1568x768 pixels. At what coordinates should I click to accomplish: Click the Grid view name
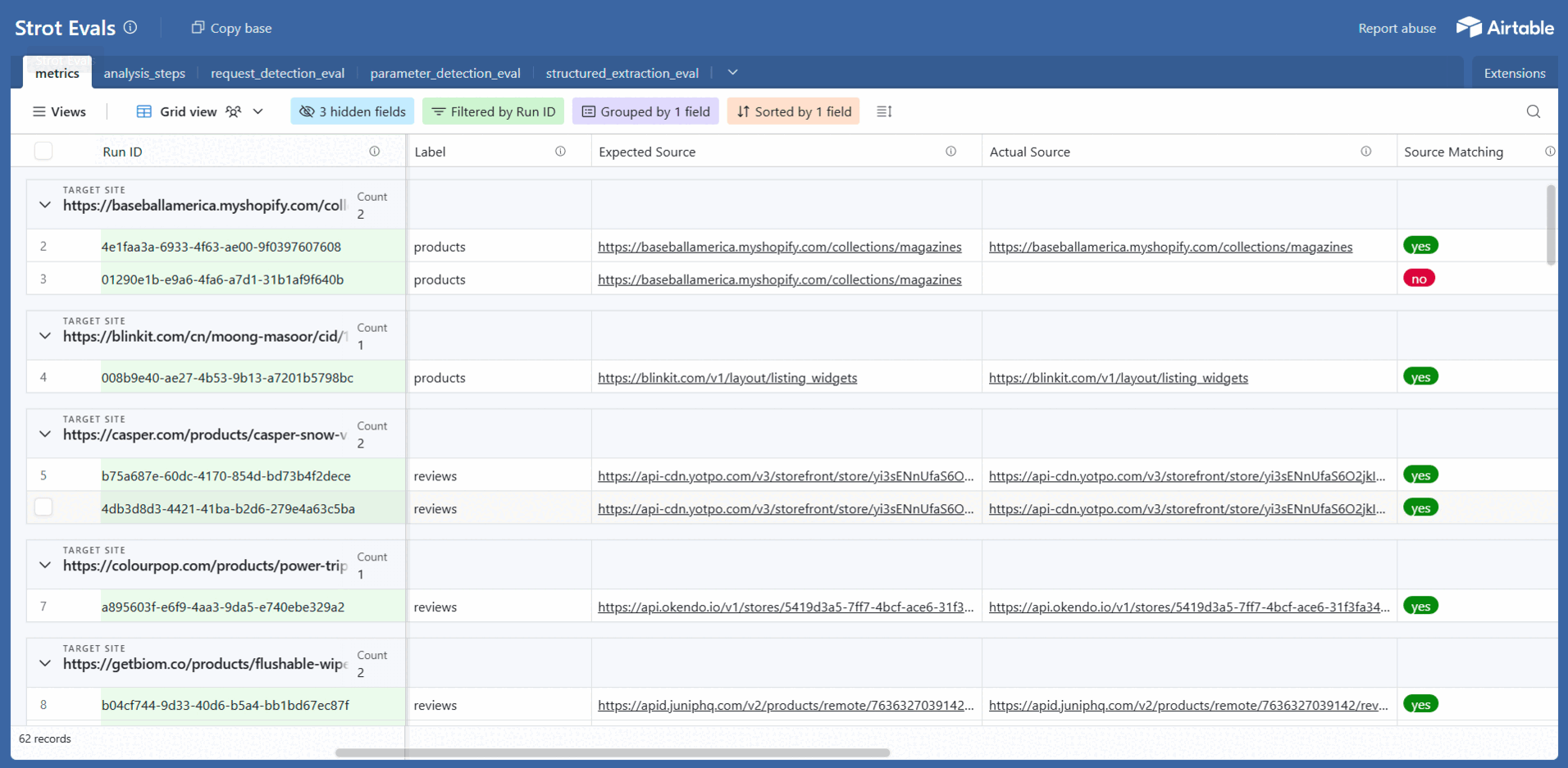click(x=188, y=111)
